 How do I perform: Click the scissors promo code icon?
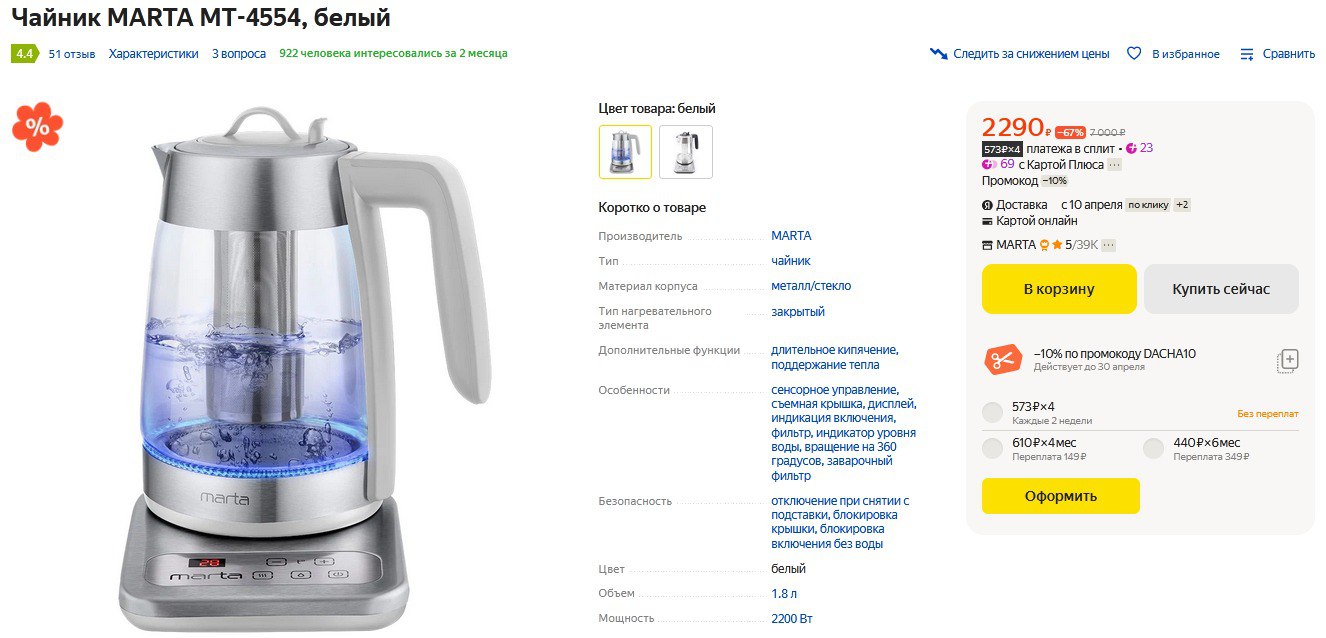(1003, 360)
